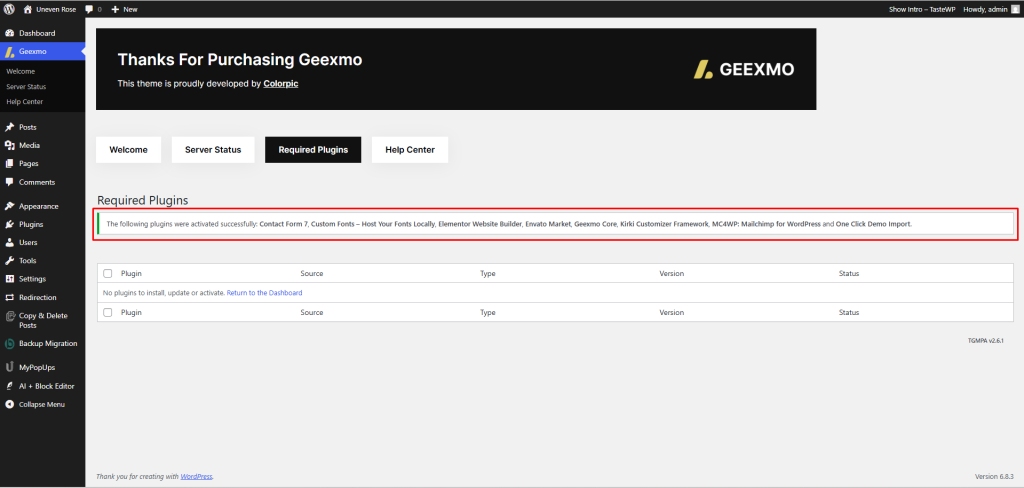This screenshot has width=1024, height=488.
Task: Open the Appearance paintbrush icon
Action: point(10,206)
